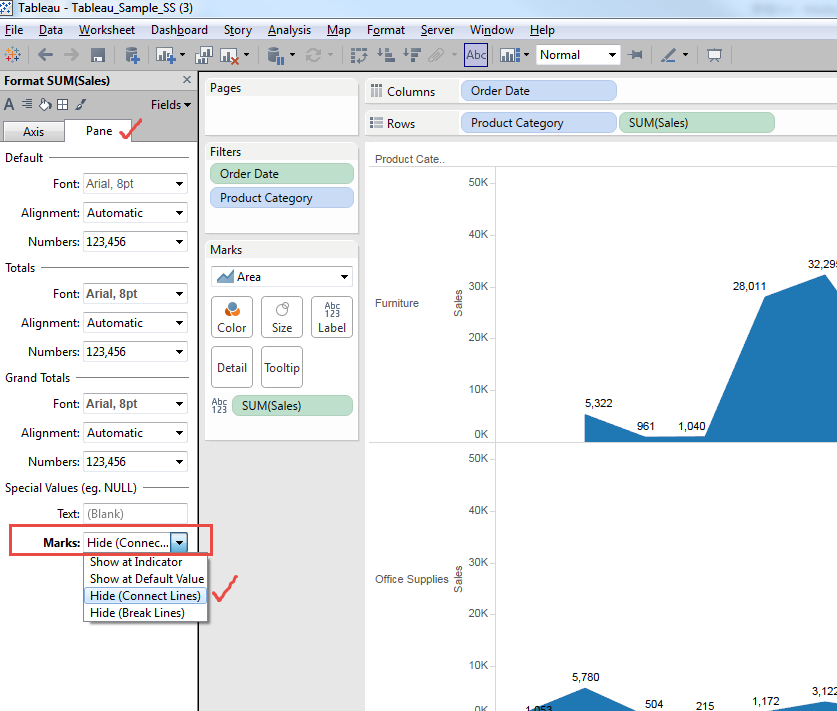Click the Presentation mode icon
The height and width of the screenshot is (711, 837).
714,55
